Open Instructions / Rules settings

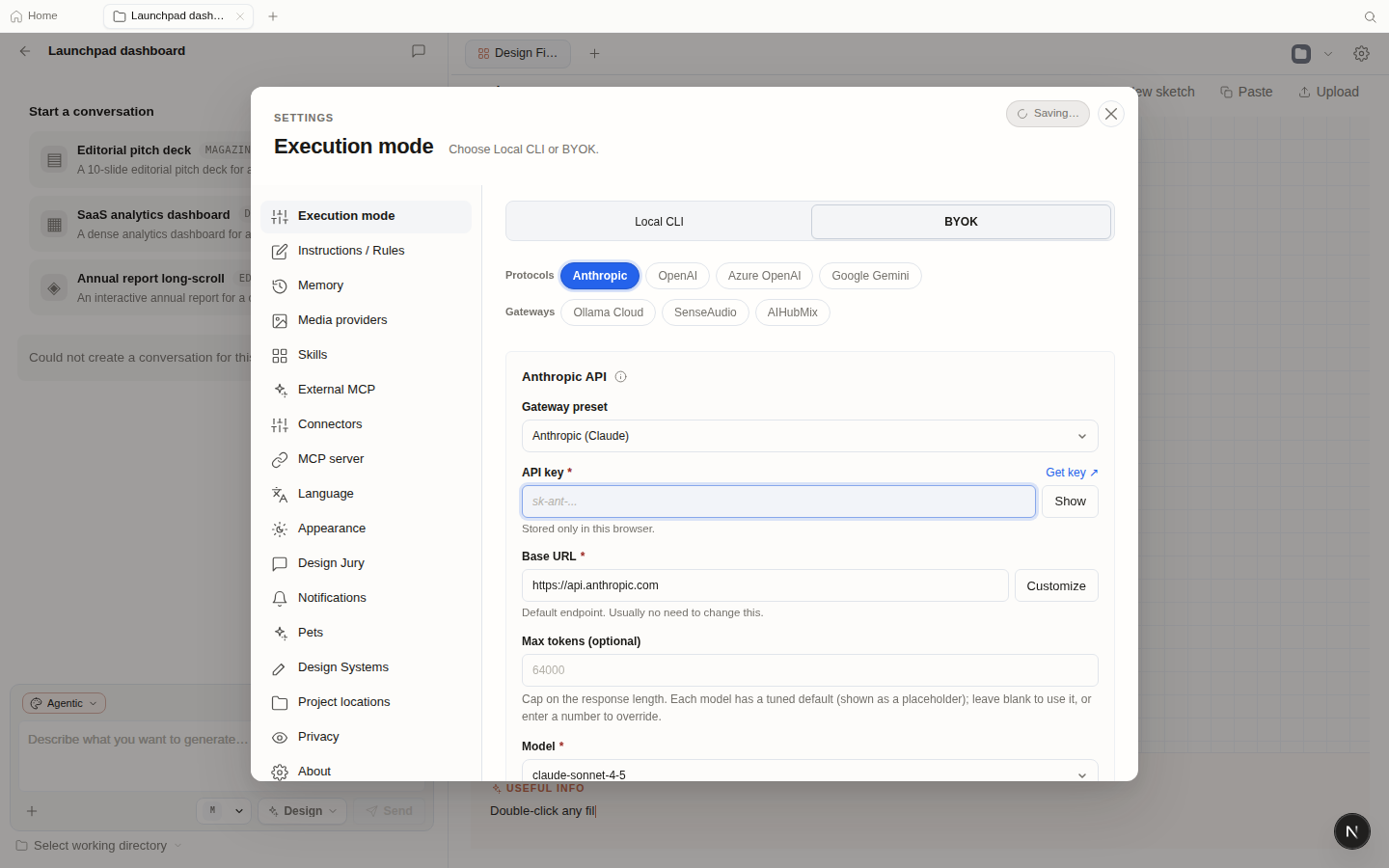366,251
